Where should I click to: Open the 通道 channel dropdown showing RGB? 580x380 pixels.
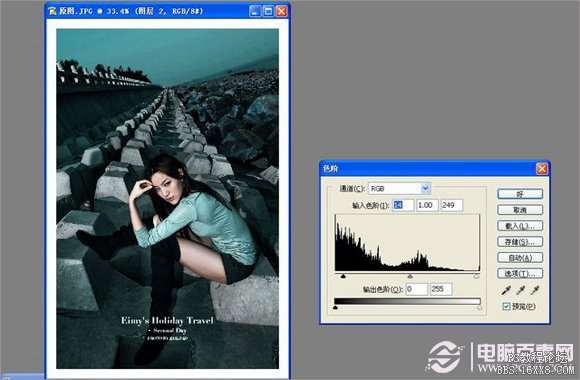399,188
